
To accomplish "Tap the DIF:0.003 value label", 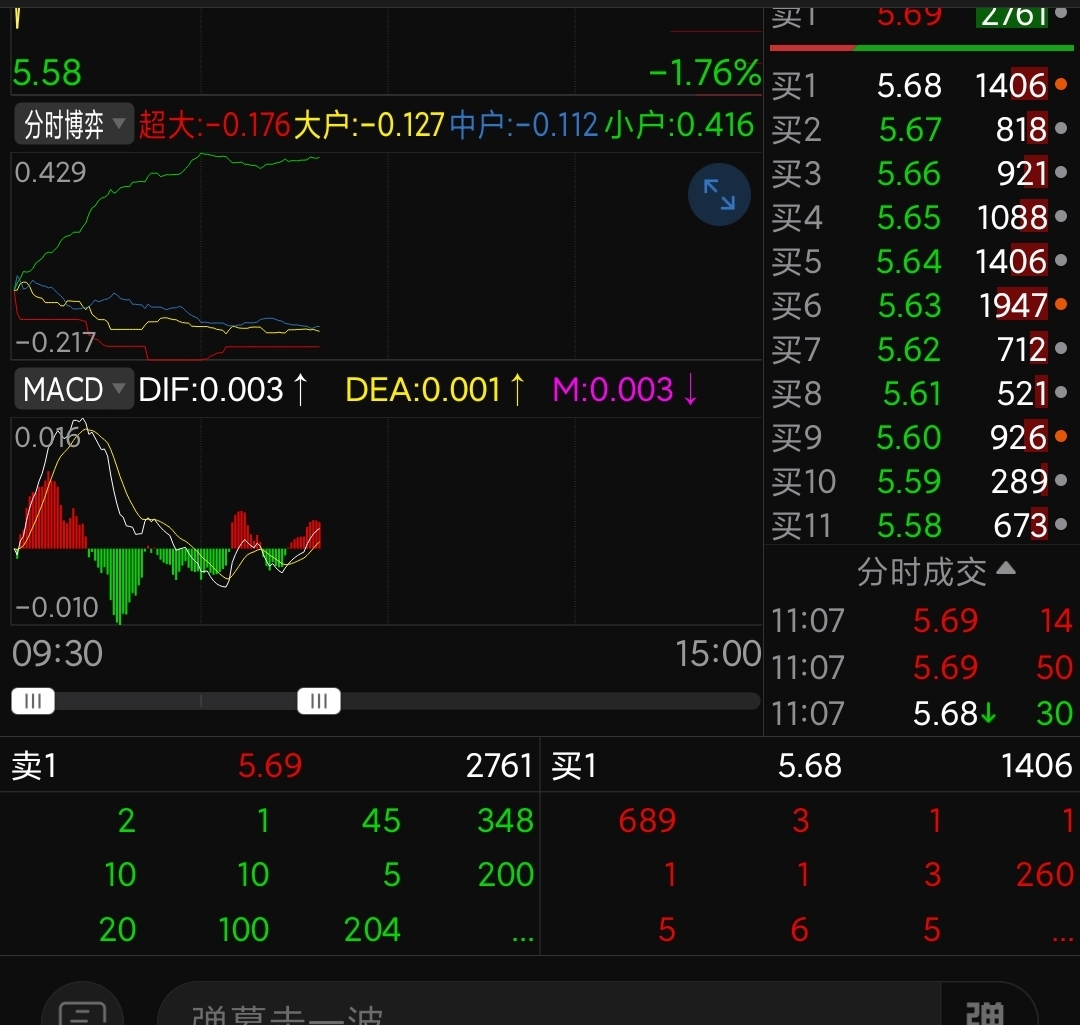I will coord(211,390).
